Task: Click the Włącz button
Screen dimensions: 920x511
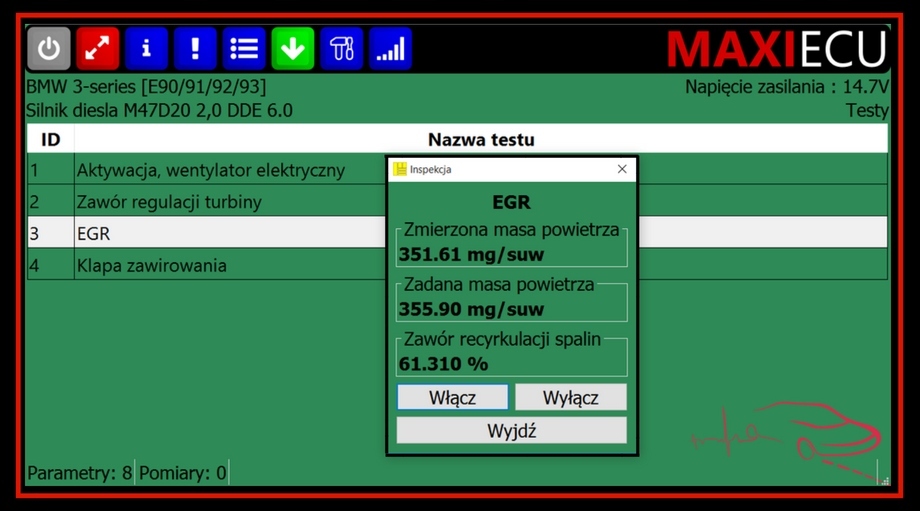Action: tap(452, 397)
